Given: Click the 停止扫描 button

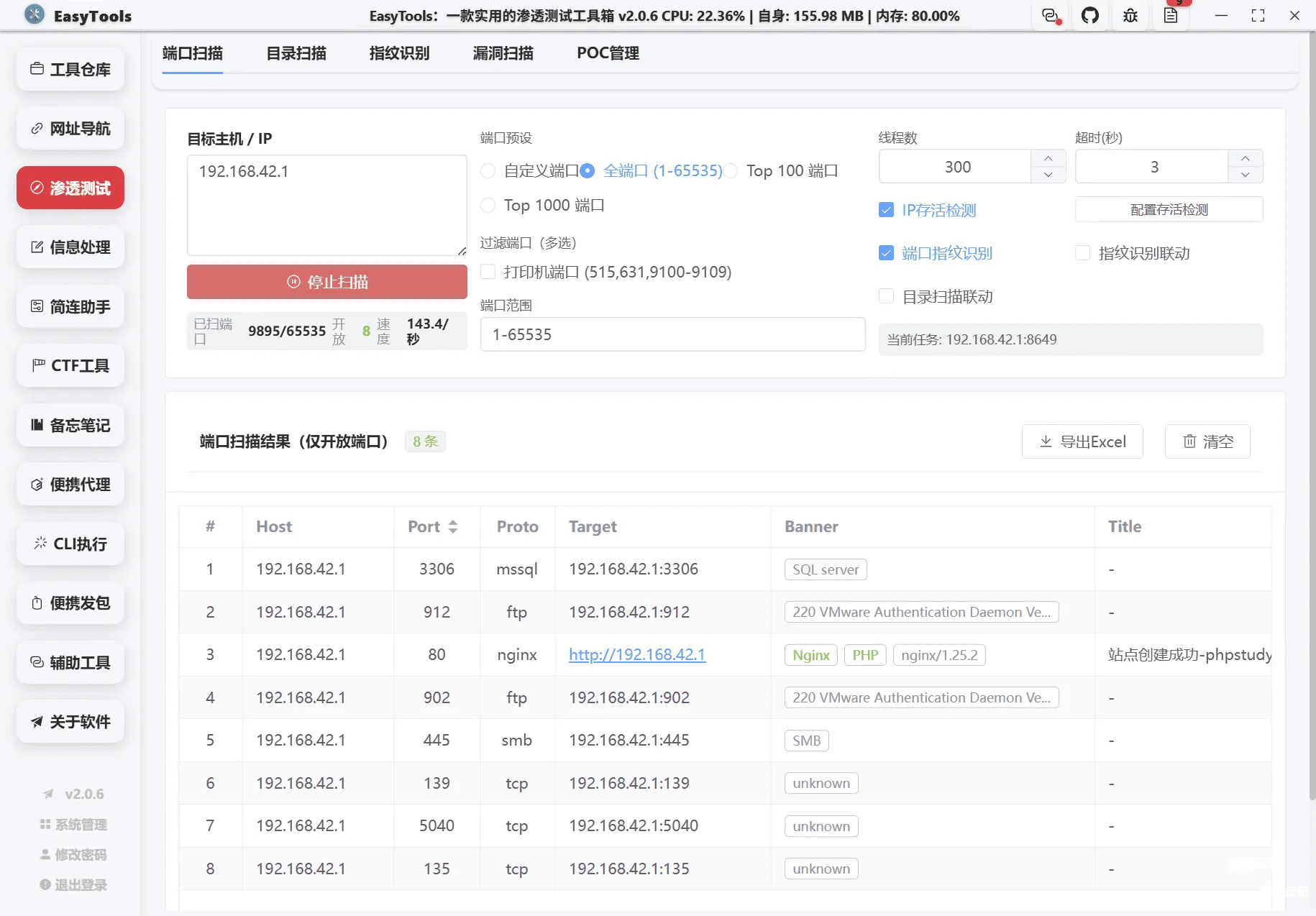Looking at the screenshot, I should pyautogui.click(x=326, y=282).
